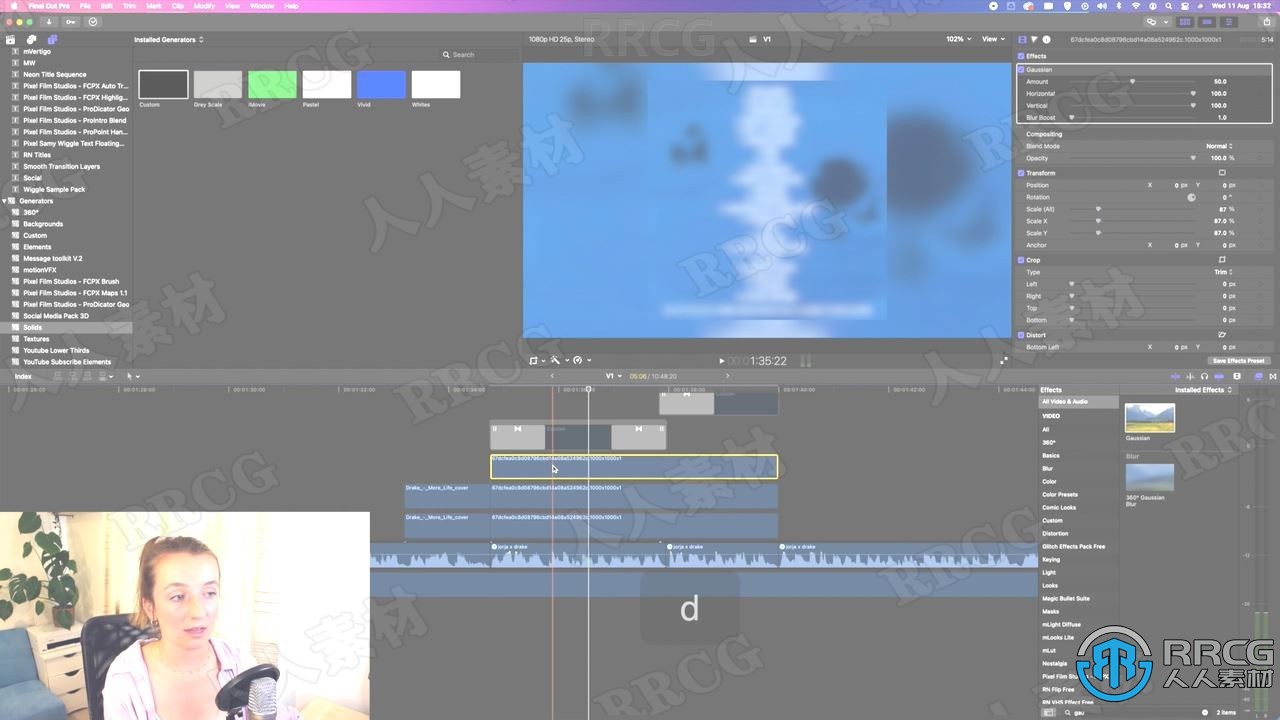Click the Save Effects Preset button
This screenshot has width=1280, height=720.
pos(1239,361)
